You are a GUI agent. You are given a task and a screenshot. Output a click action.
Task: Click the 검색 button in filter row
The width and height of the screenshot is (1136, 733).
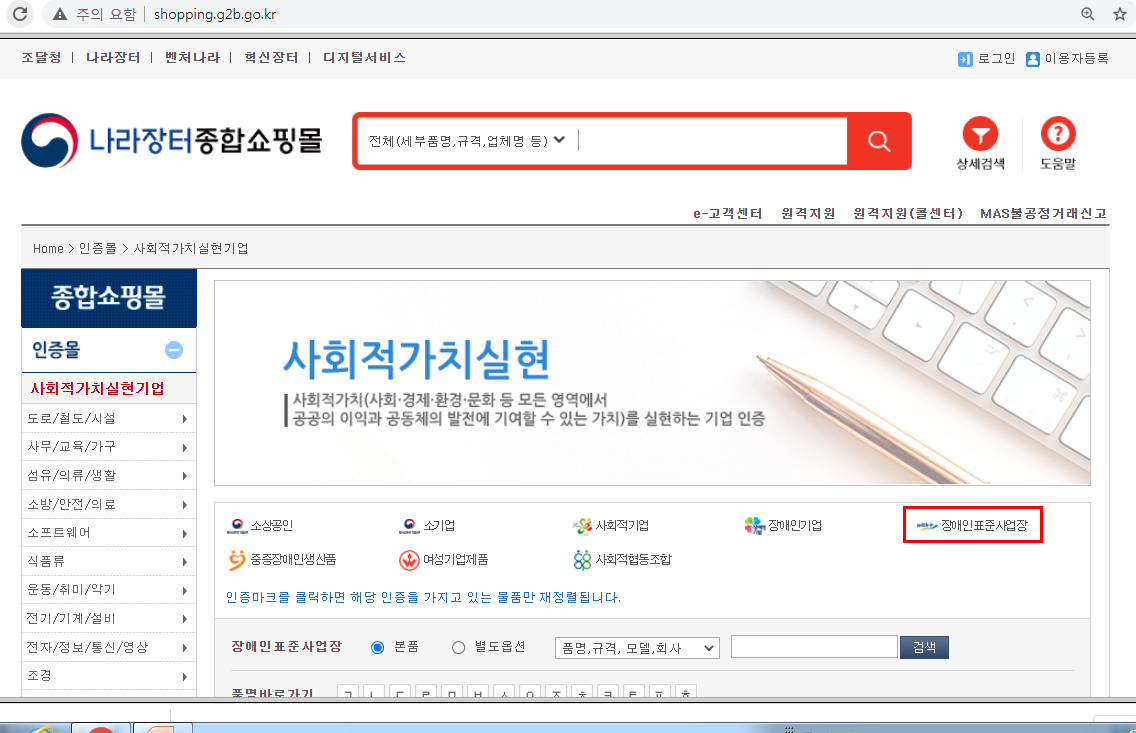click(x=924, y=648)
